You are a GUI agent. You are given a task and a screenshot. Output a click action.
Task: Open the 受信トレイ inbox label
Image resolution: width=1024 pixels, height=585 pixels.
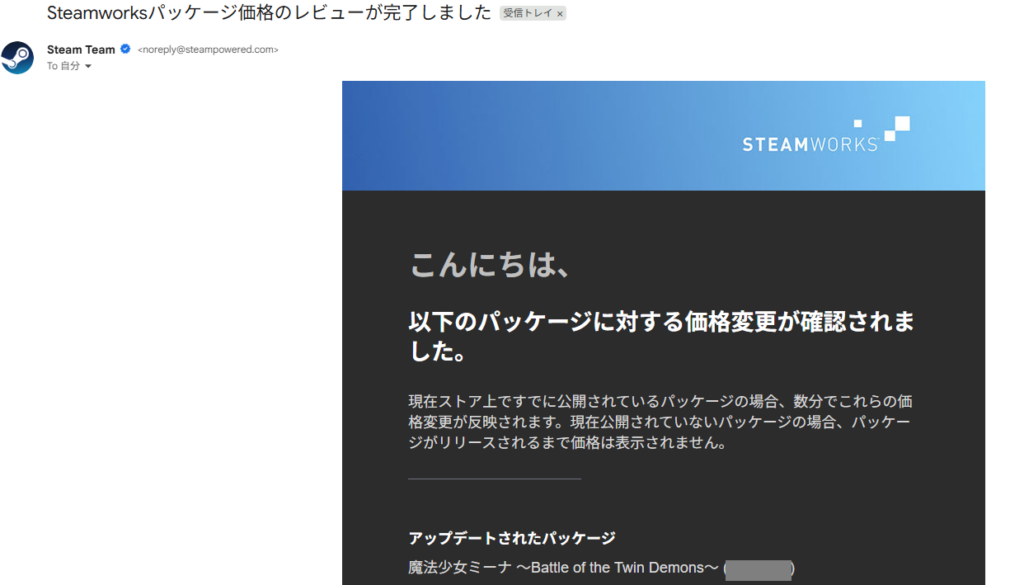click(526, 14)
